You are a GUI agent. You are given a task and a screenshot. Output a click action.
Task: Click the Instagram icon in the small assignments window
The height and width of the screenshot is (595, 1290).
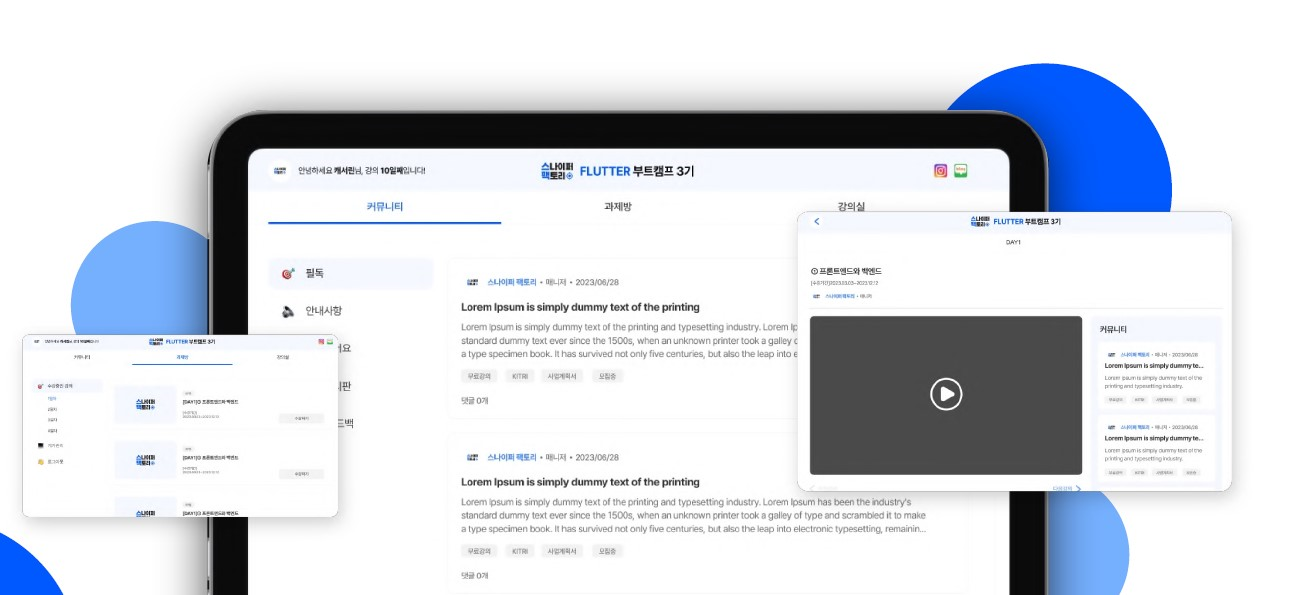coord(320,342)
